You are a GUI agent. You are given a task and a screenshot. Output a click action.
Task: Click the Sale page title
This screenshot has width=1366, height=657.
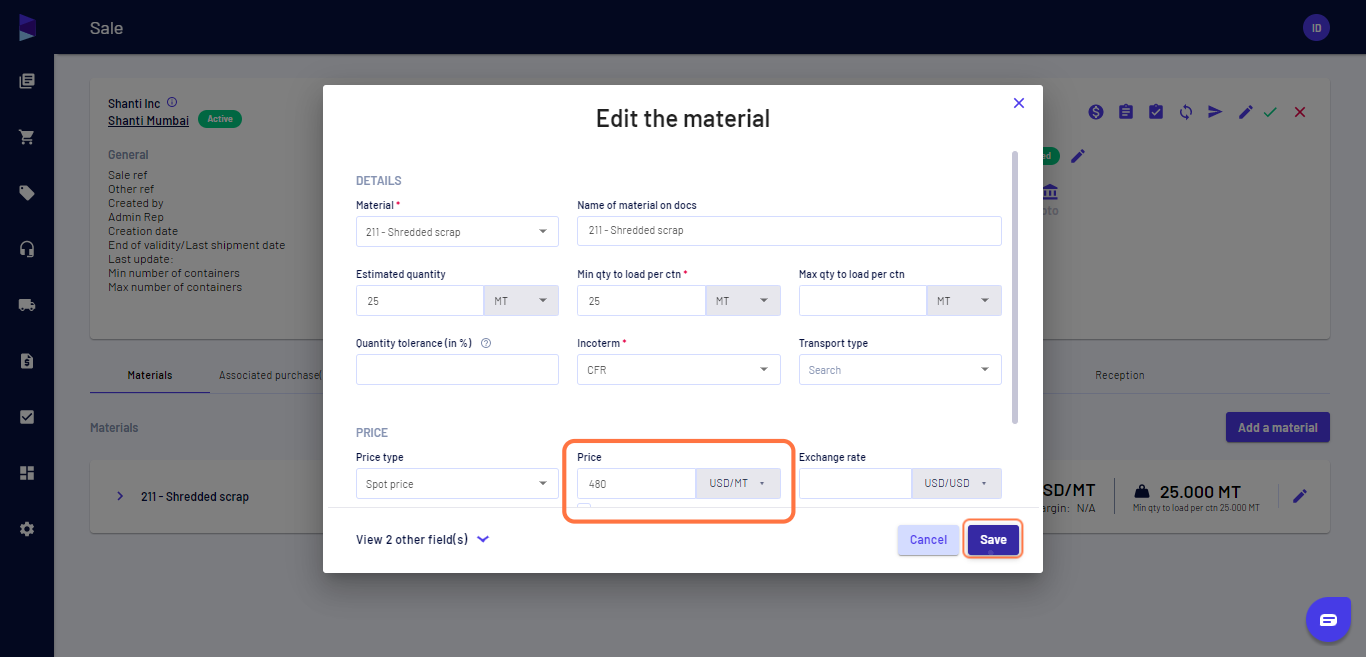(106, 28)
